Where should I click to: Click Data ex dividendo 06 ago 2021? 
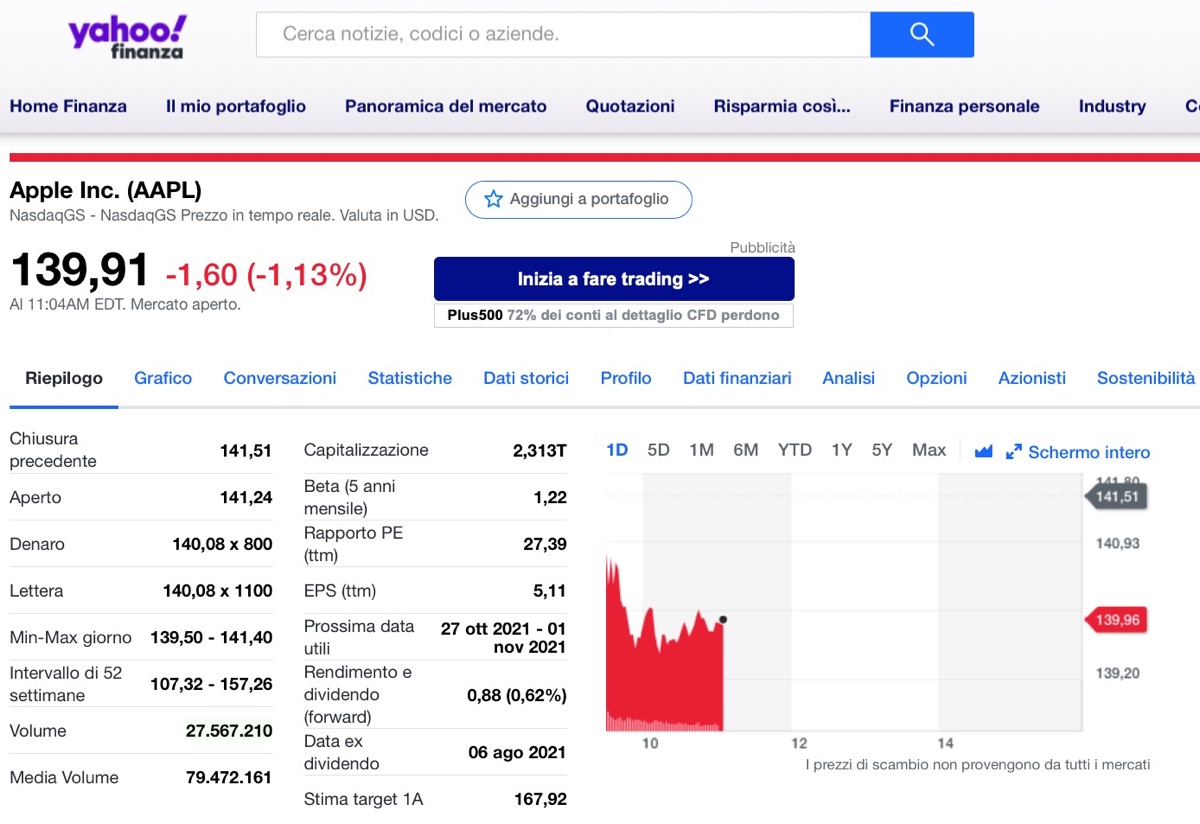[517, 752]
